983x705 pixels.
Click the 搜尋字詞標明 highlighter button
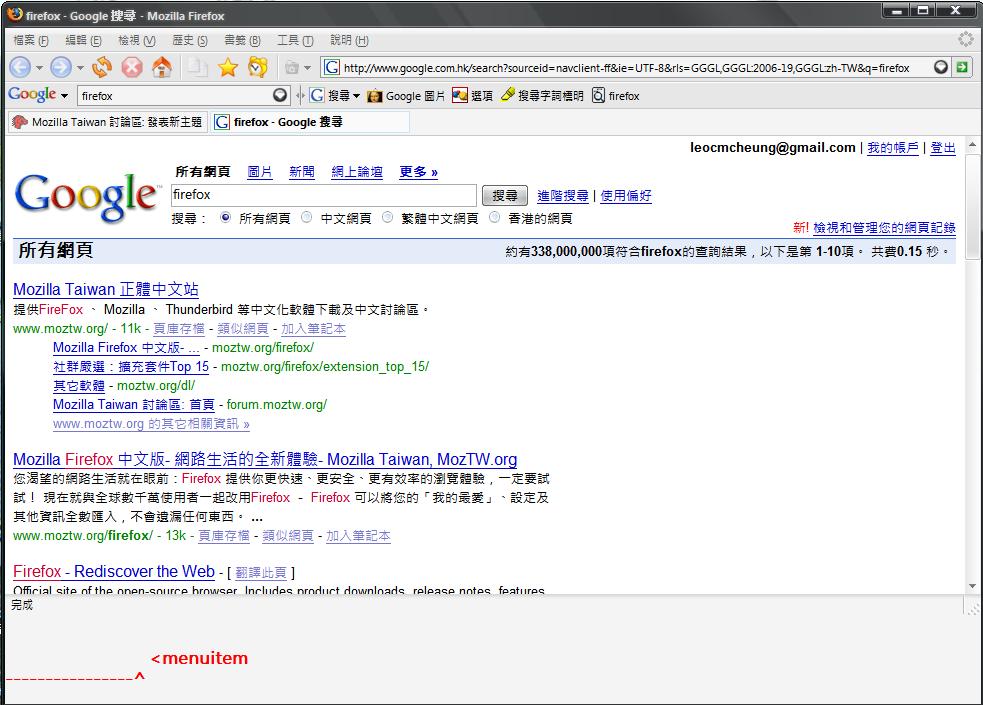pyautogui.click(x=541, y=96)
